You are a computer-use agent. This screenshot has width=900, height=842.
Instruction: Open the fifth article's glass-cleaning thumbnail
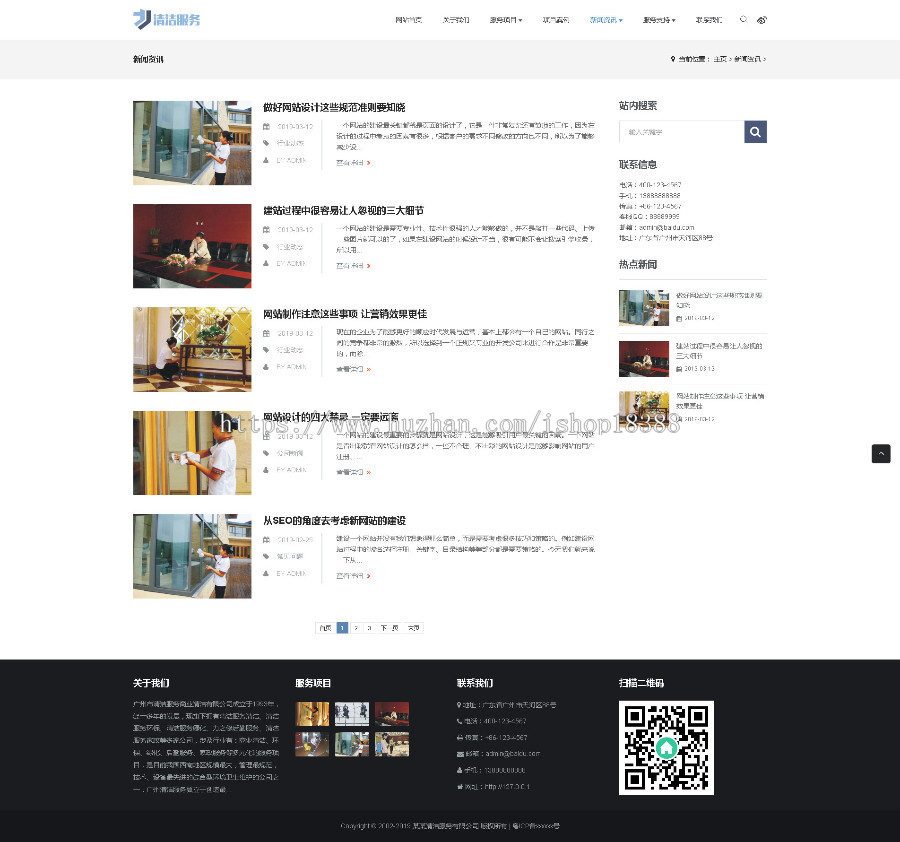tap(192, 556)
